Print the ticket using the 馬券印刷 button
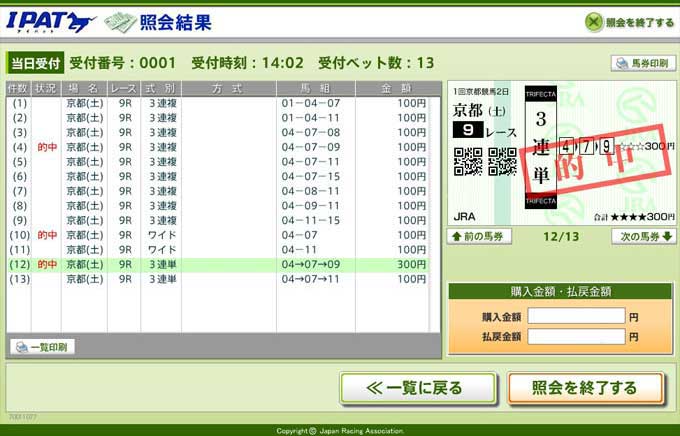The width and height of the screenshot is (680, 436). tap(641, 63)
